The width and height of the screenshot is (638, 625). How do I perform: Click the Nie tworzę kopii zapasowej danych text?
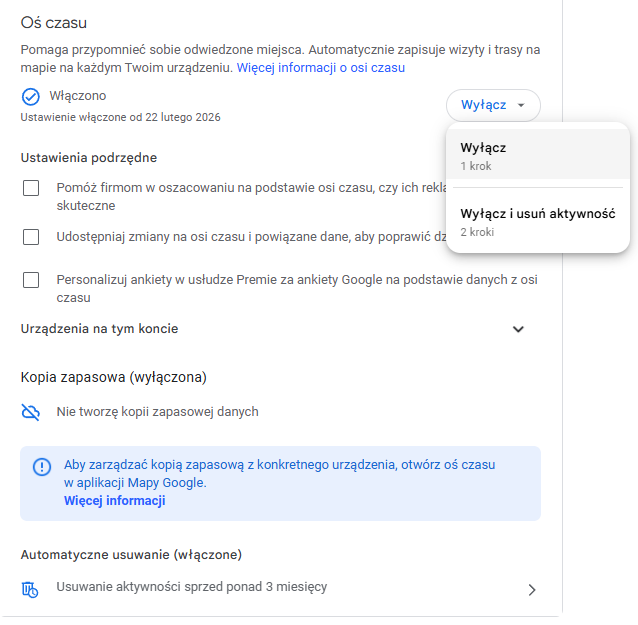click(x=157, y=411)
